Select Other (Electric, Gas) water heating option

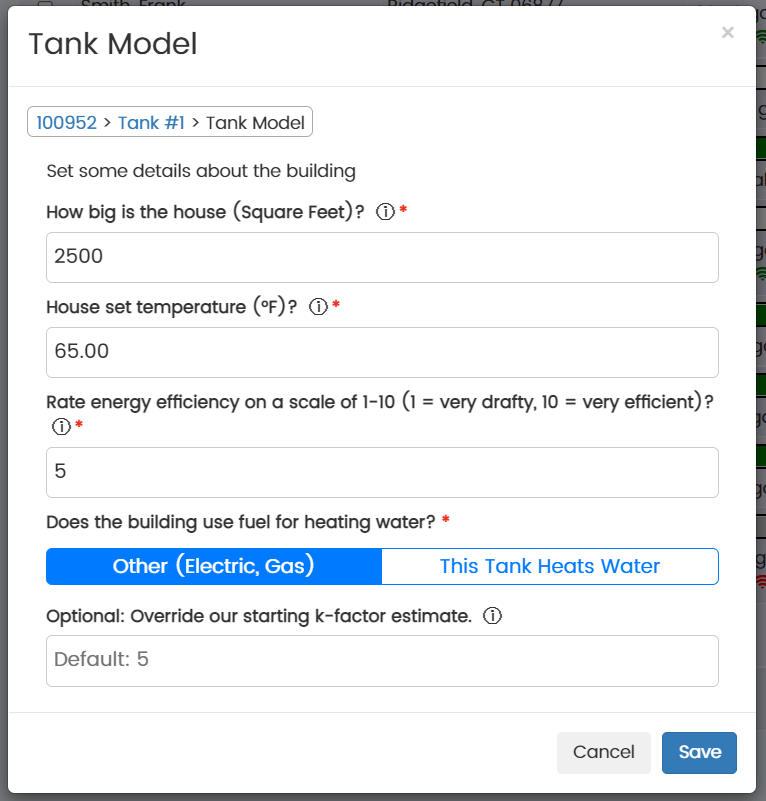214,566
